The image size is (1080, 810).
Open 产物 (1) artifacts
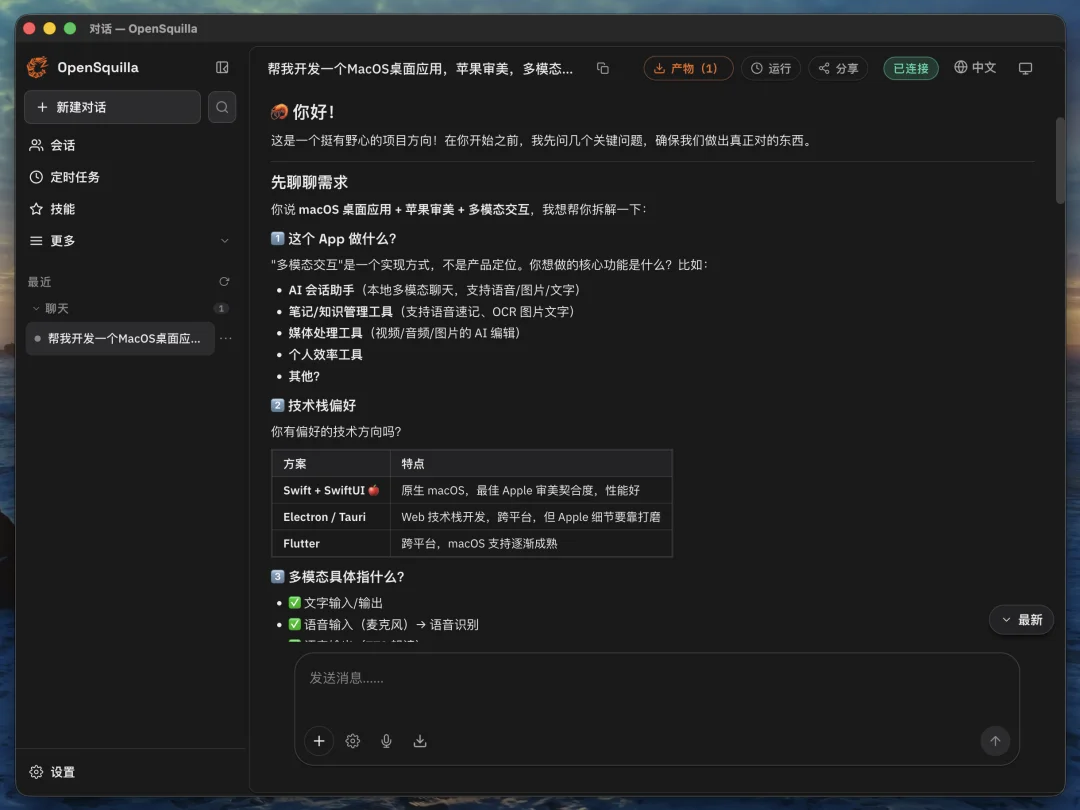coord(688,68)
